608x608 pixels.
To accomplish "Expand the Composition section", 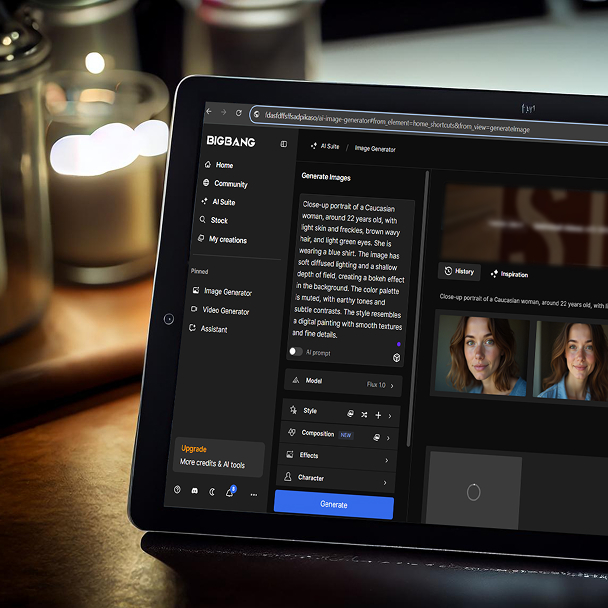I will pyautogui.click(x=388, y=438).
